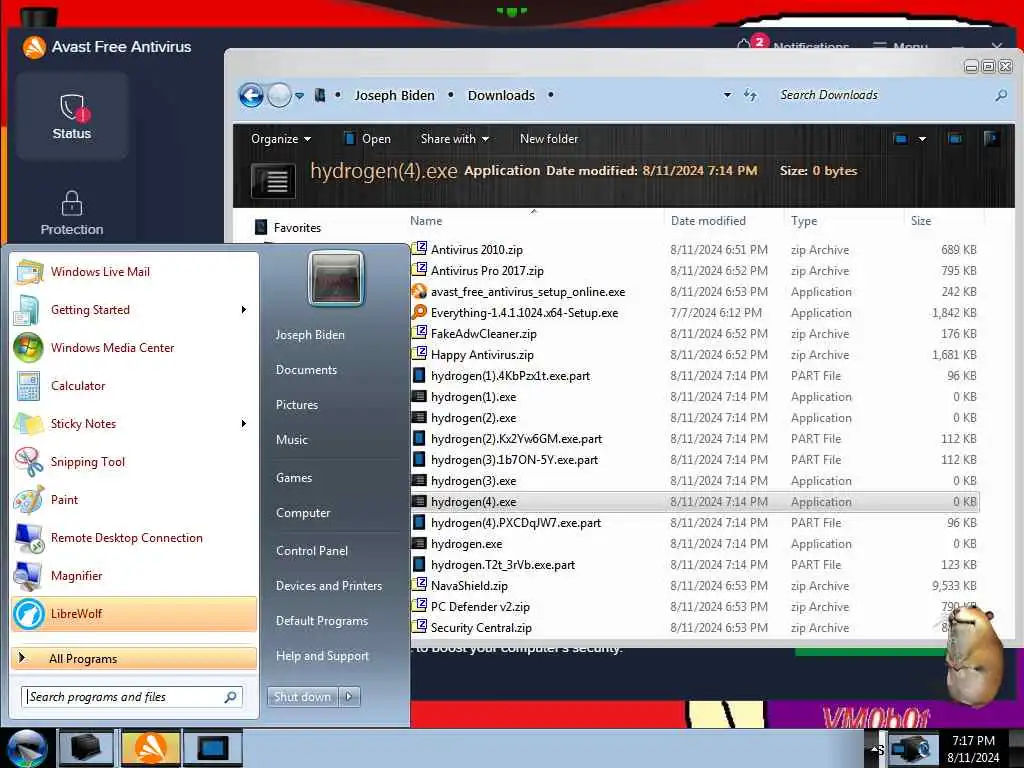Expand the Share with dropdown
Viewport: 1024px width, 768px height.
click(455, 138)
